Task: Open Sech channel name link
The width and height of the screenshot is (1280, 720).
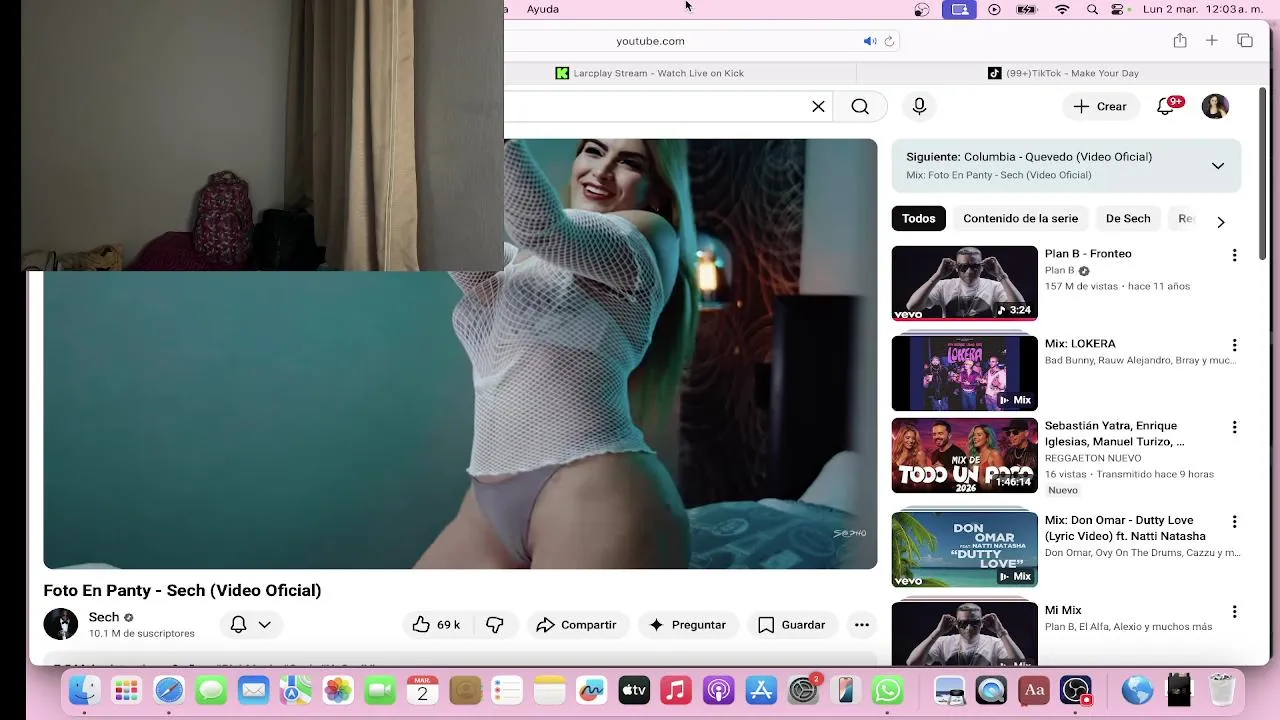Action: [x=104, y=617]
